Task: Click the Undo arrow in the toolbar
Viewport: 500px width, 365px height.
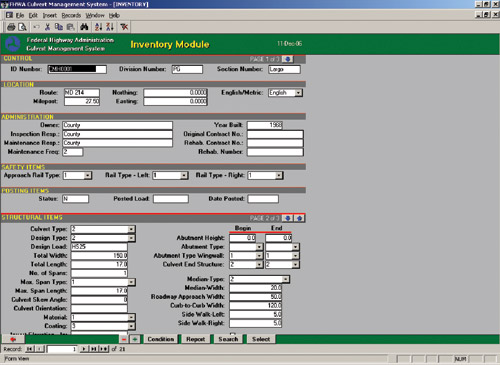Action: pyautogui.click(x=36, y=27)
